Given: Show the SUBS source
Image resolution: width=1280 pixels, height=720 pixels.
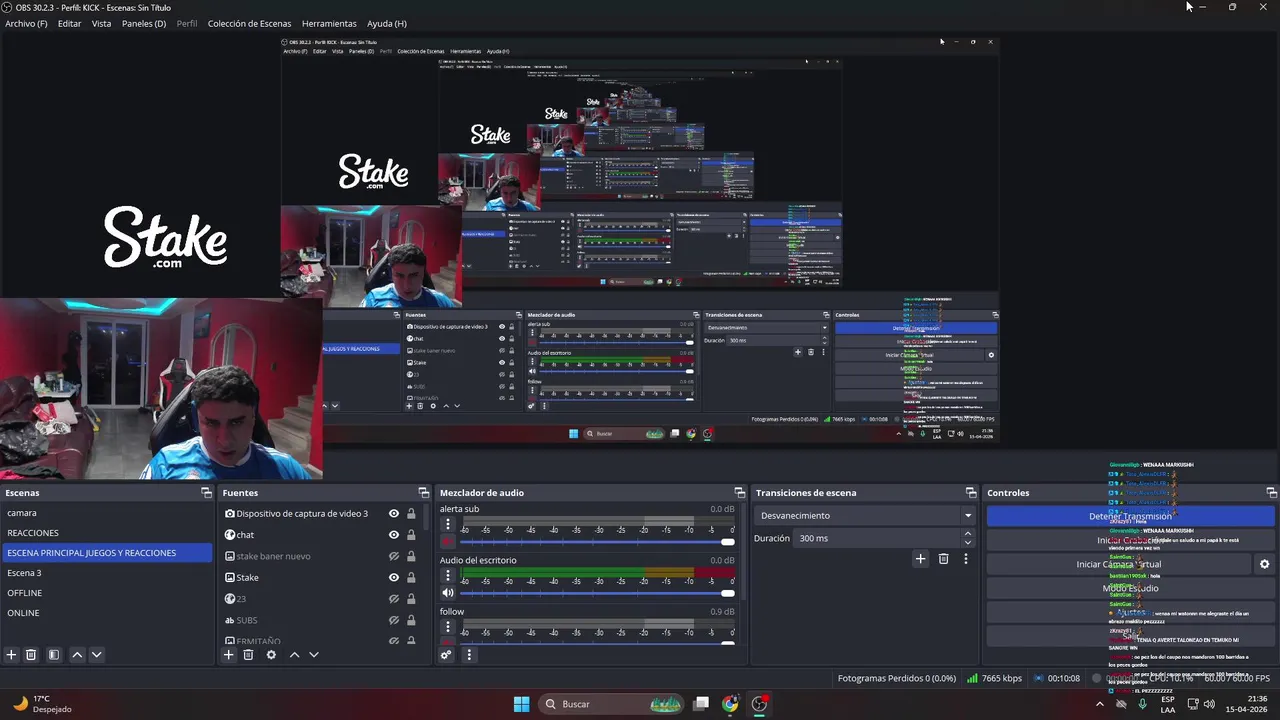Looking at the screenshot, I should click(x=393, y=620).
